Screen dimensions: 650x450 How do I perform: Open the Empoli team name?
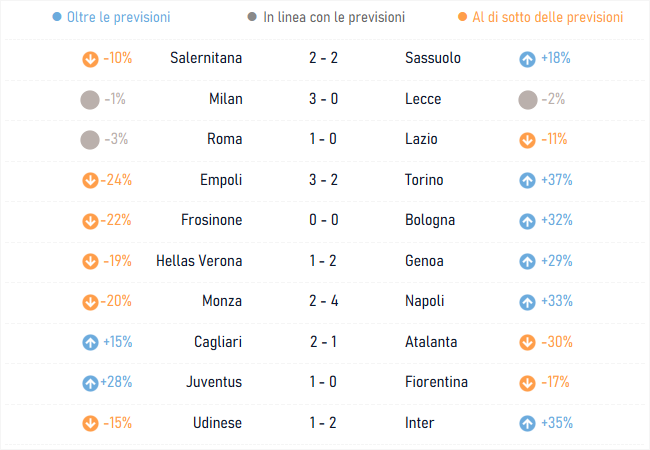click(221, 180)
